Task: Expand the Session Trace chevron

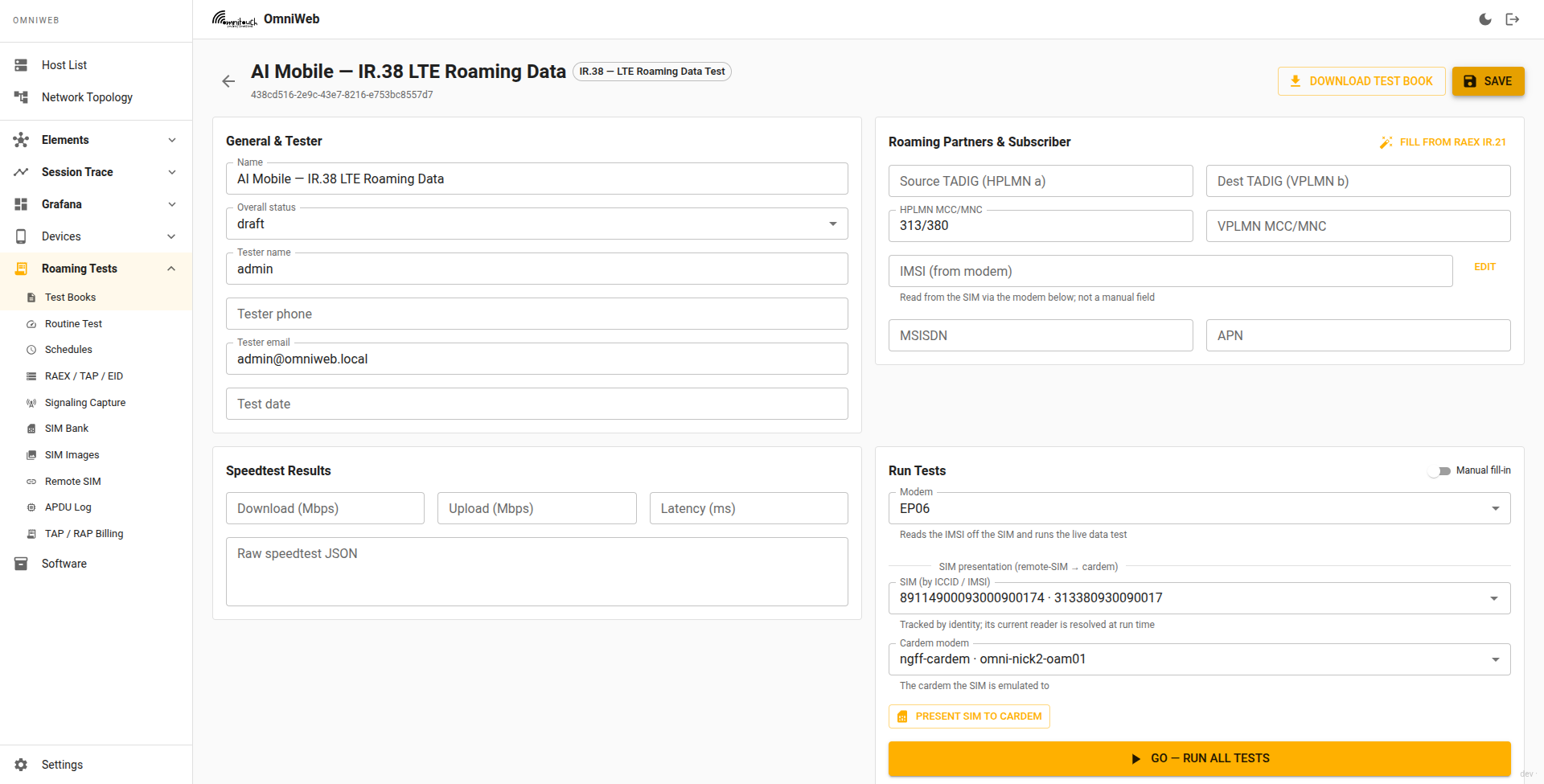Action: pyautogui.click(x=171, y=172)
